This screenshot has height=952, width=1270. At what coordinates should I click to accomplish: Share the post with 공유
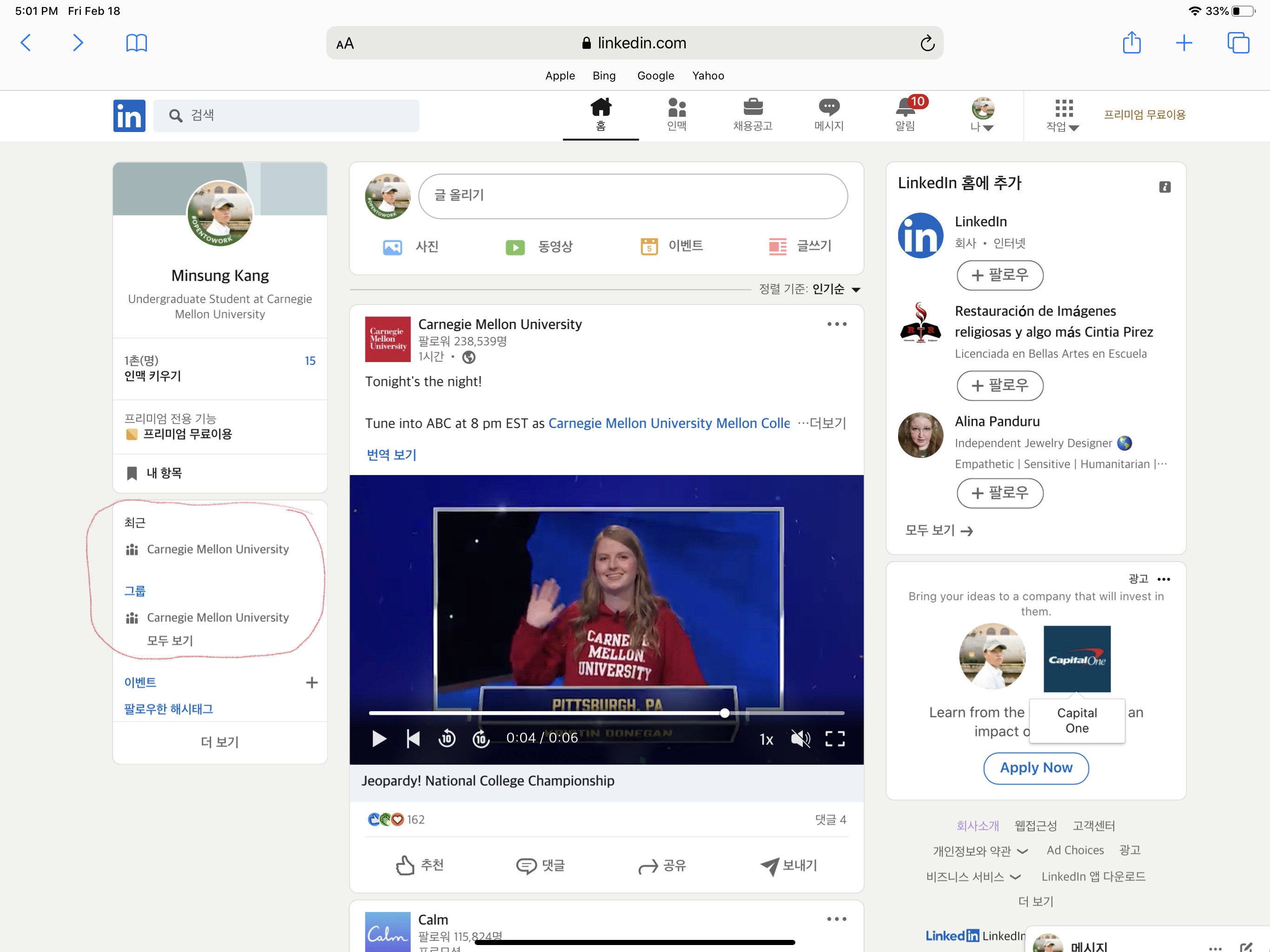(x=662, y=865)
